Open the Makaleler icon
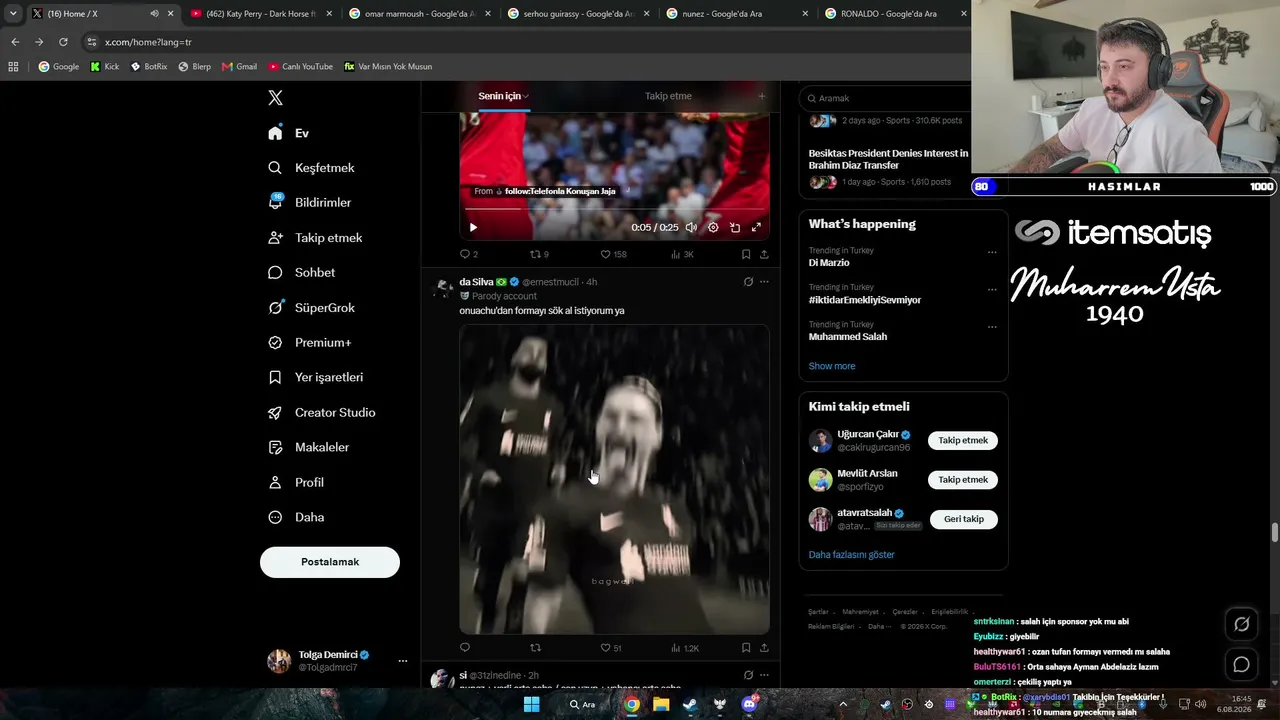1280x720 pixels. tap(275, 447)
